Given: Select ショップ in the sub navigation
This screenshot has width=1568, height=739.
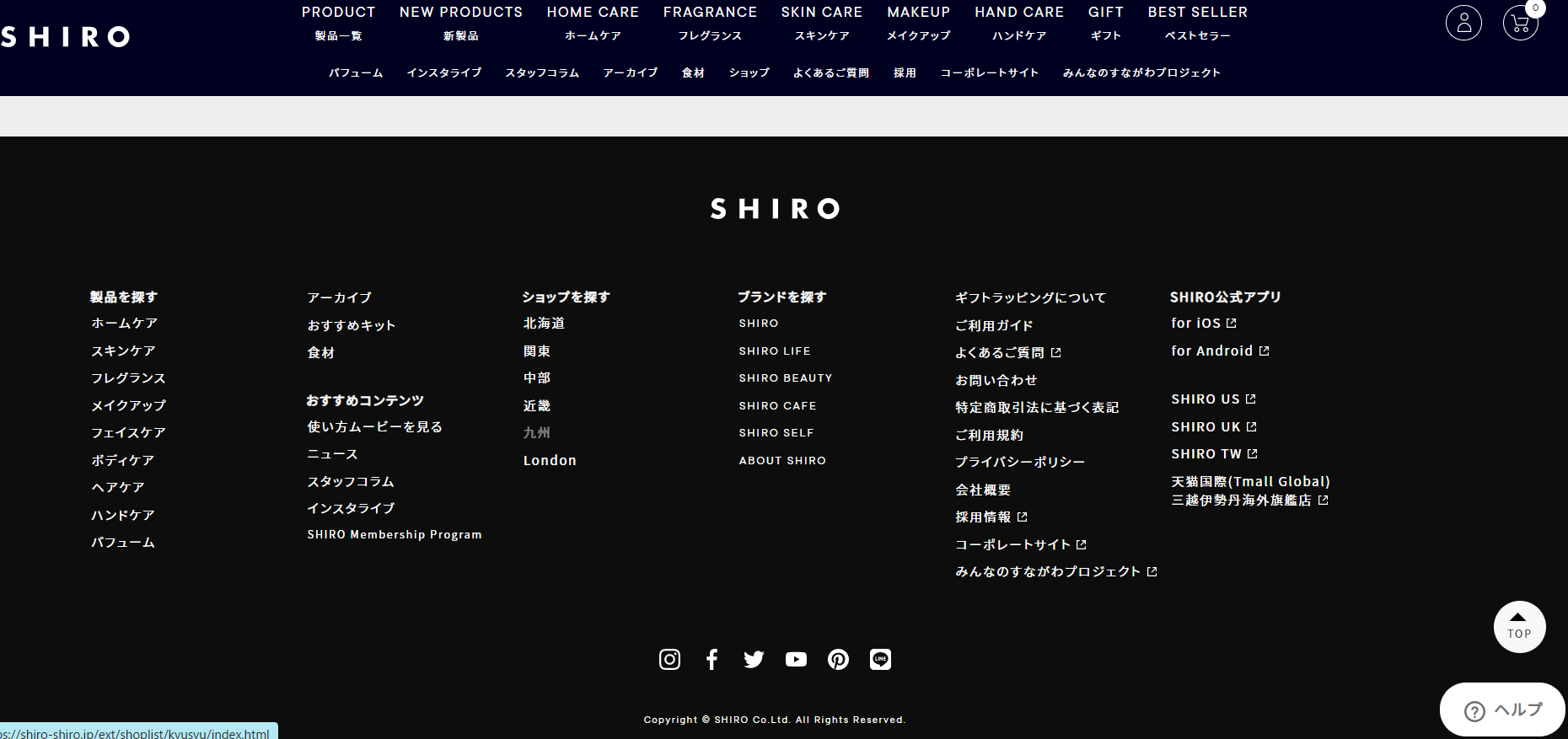Looking at the screenshot, I should pos(749,72).
